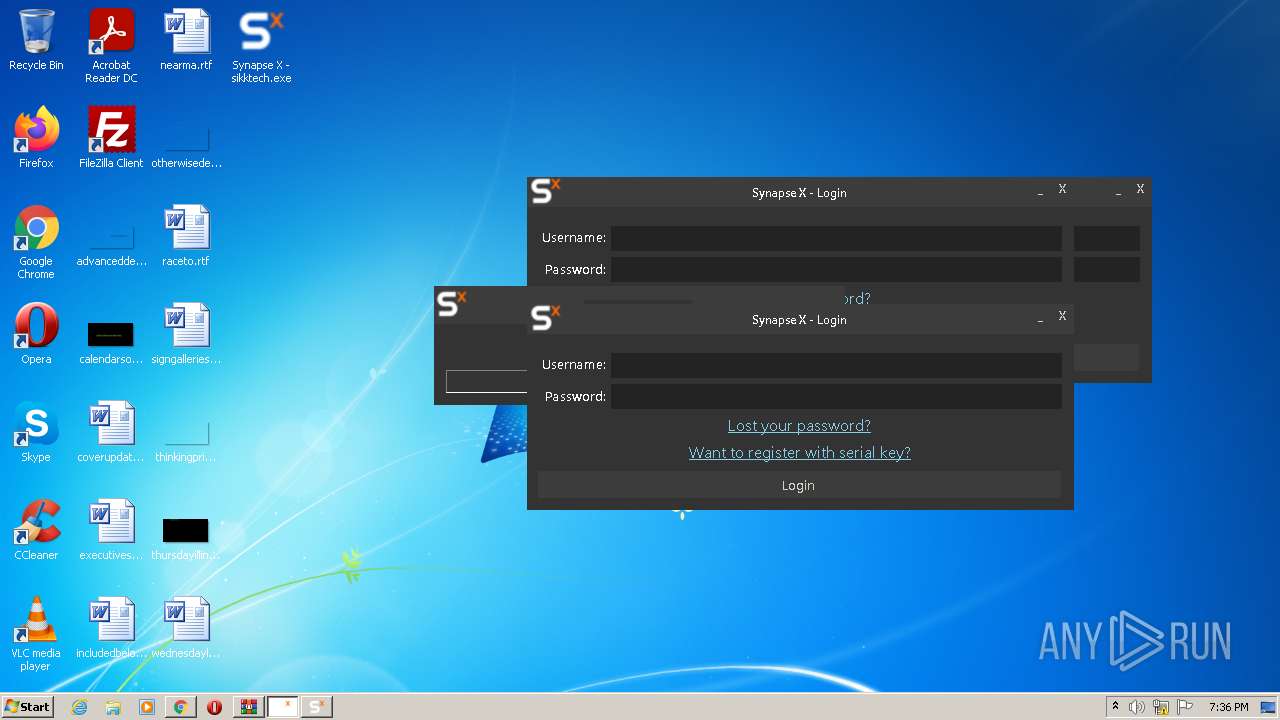Open Firefox desktop shortcut
The image size is (1280, 720).
(x=36, y=138)
